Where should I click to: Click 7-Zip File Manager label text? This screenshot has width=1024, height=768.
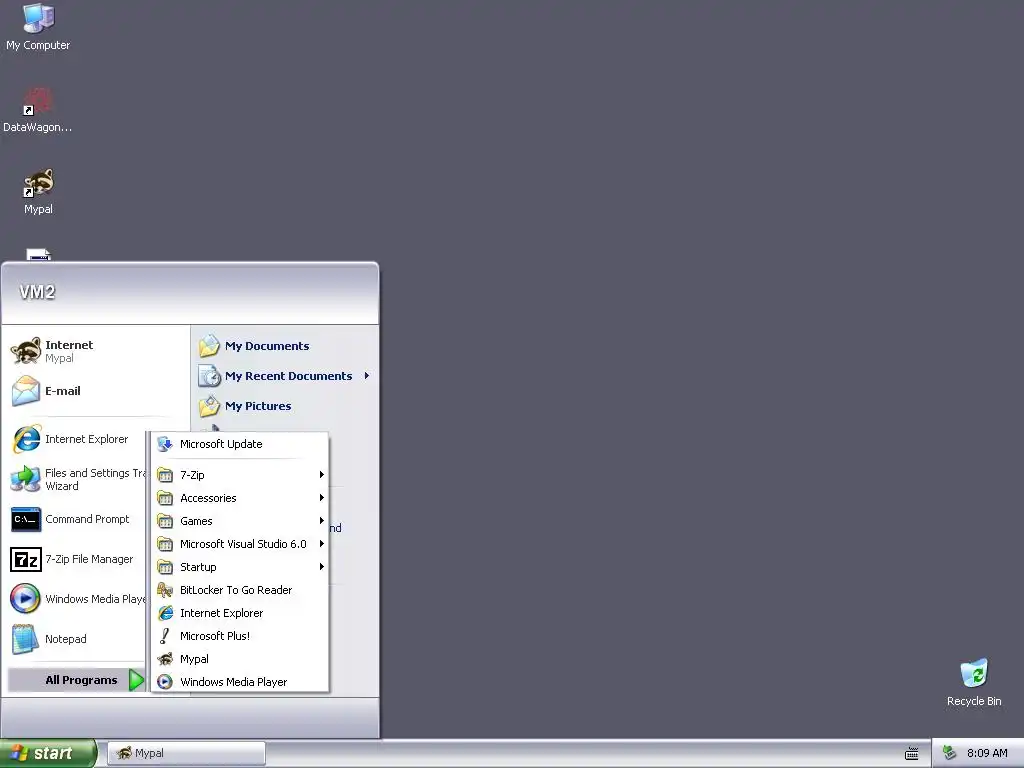point(89,560)
